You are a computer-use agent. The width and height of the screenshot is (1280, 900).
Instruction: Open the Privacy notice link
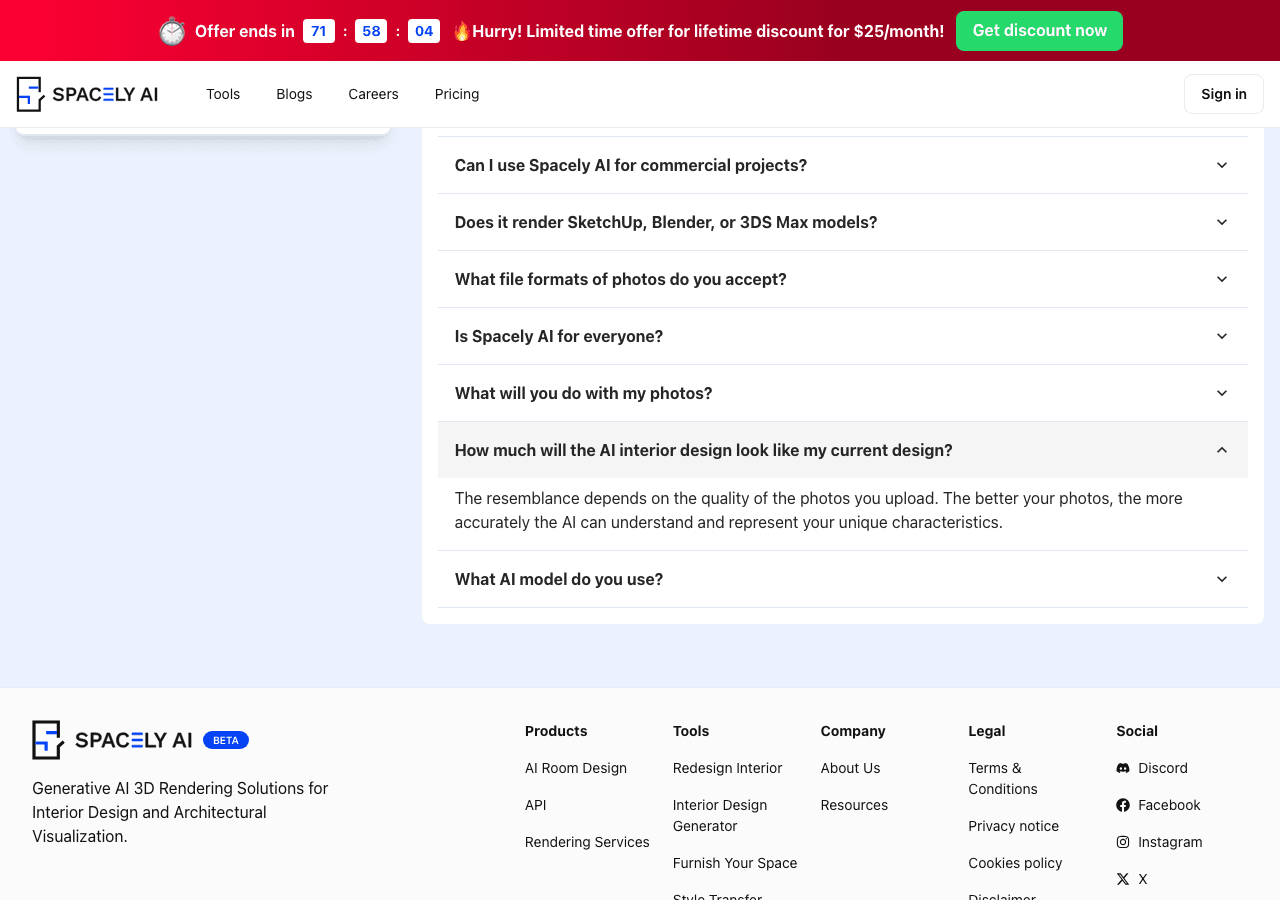point(1013,826)
